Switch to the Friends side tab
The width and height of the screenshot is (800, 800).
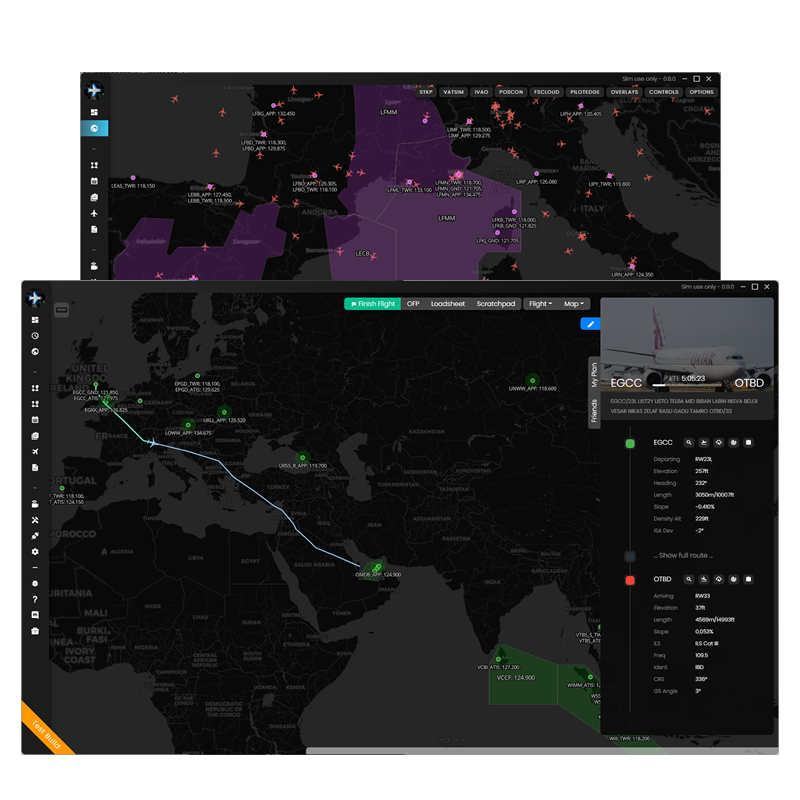[x=593, y=408]
